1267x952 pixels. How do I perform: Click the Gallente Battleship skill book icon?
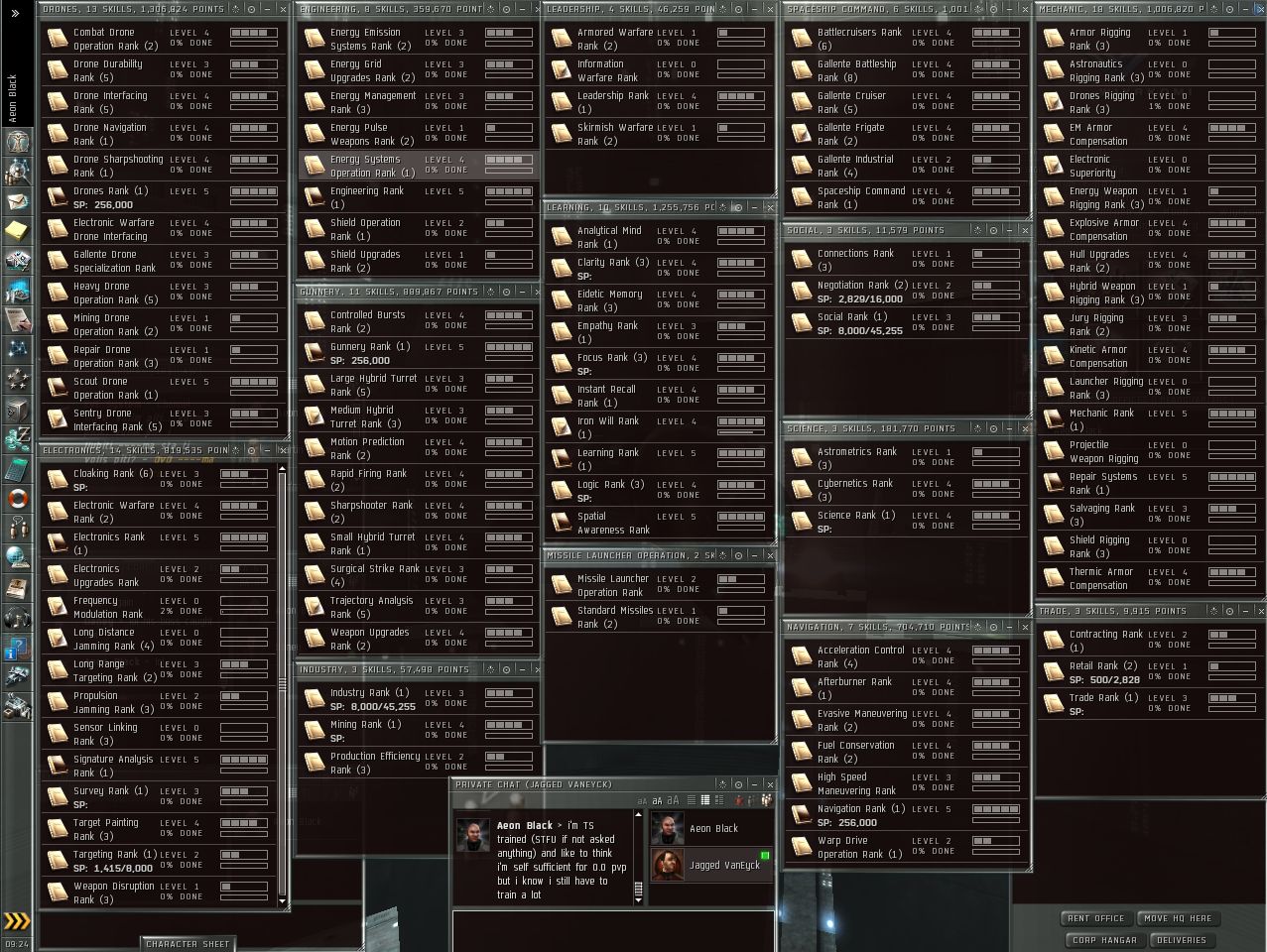(x=802, y=70)
